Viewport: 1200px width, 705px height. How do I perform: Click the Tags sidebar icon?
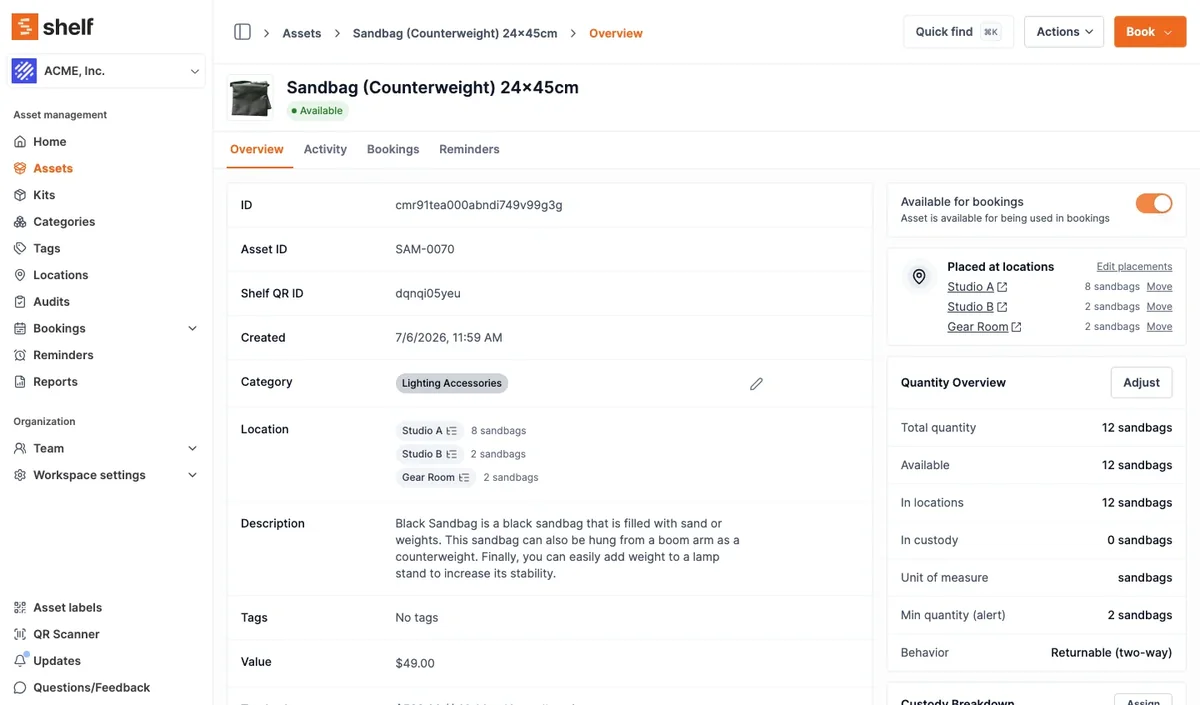tap(20, 248)
